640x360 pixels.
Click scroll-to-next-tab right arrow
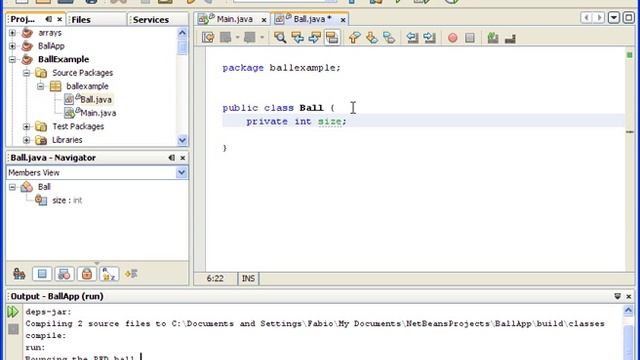(x=599, y=18)
